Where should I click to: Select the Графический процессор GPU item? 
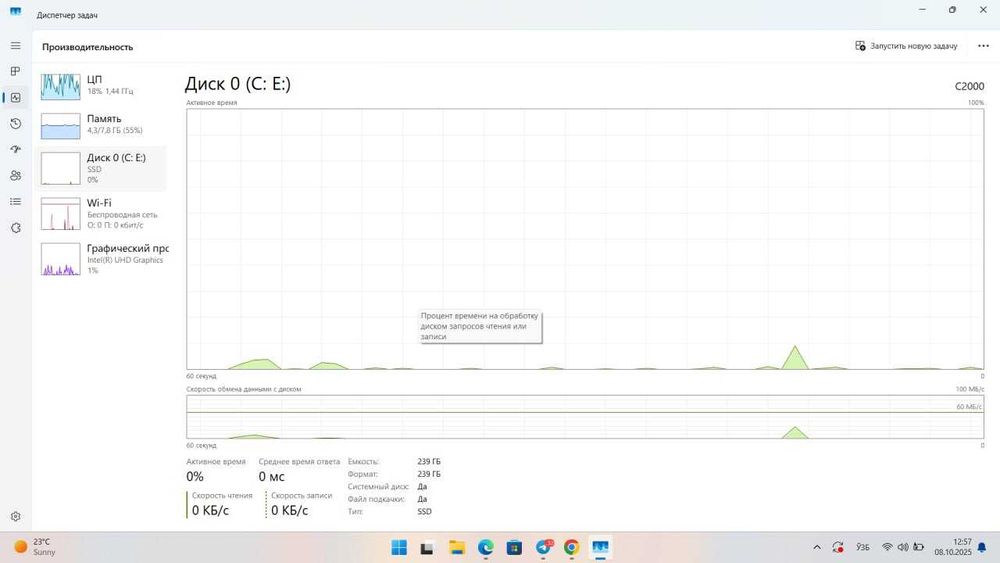pyautogui.click(x=102, y=258)
